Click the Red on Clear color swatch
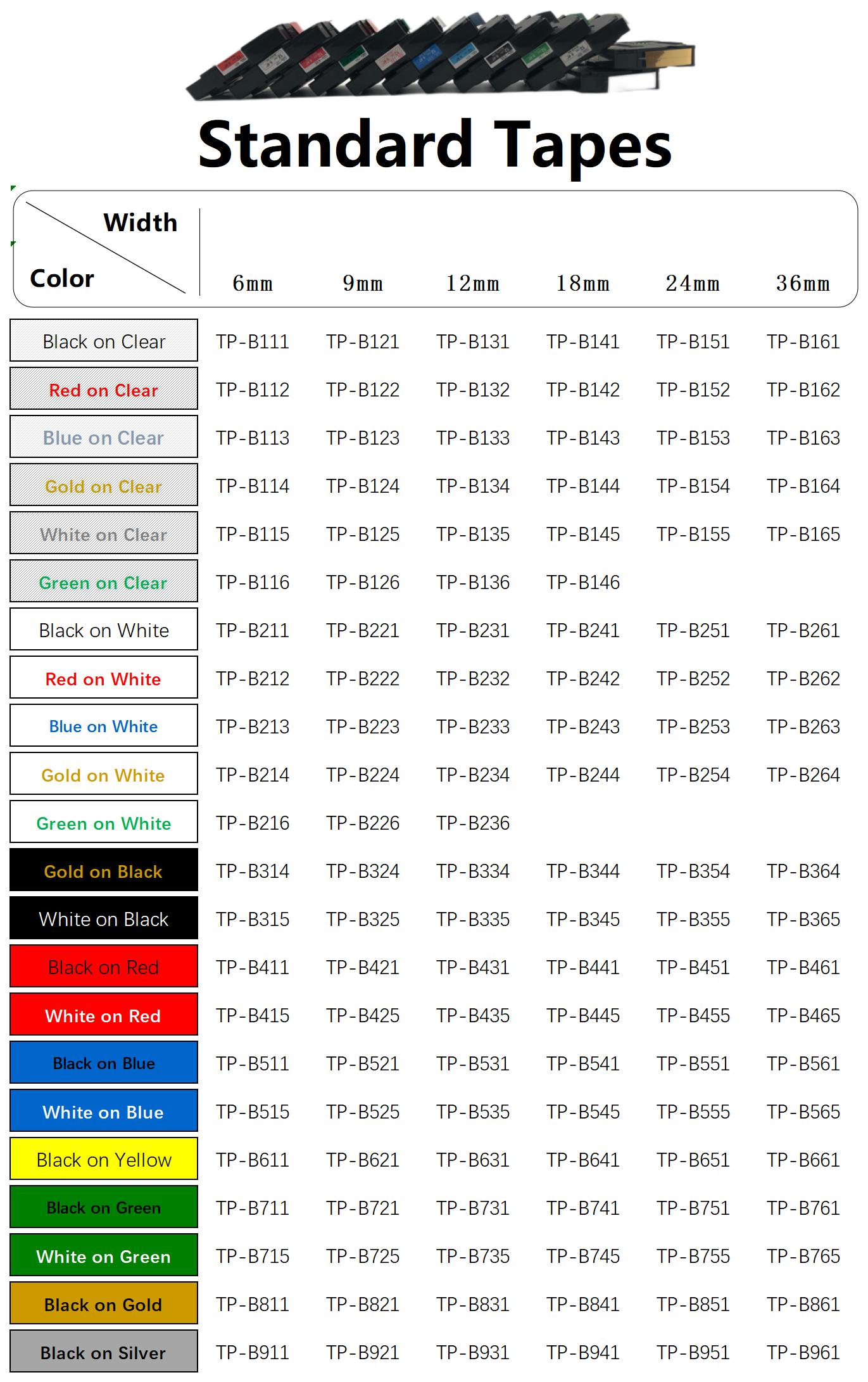The height and width of the screenshot is (1382, 868). click(104, 389)
